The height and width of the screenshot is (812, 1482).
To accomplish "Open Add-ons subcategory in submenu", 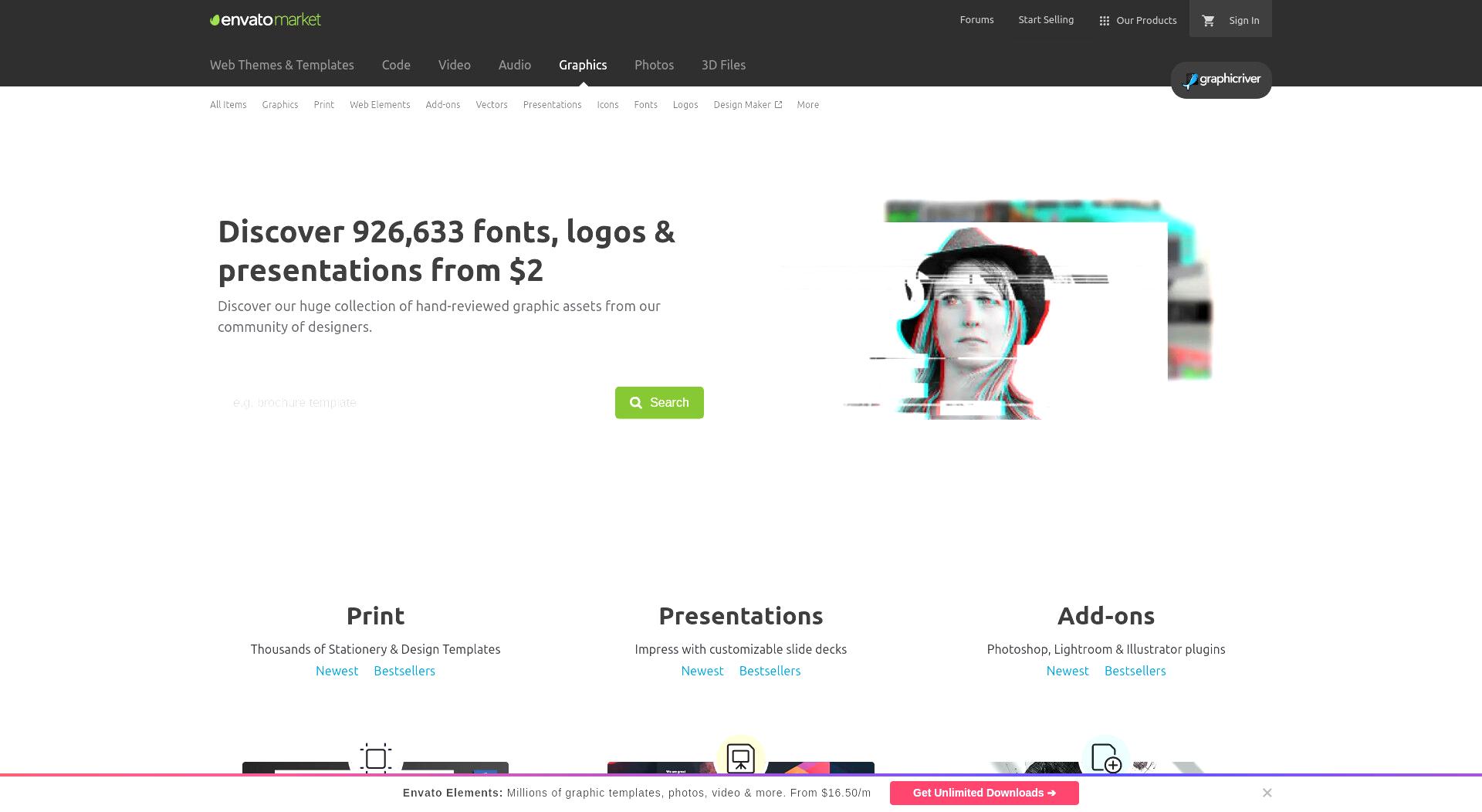I will pyautogui.click(x=442, y=105).
